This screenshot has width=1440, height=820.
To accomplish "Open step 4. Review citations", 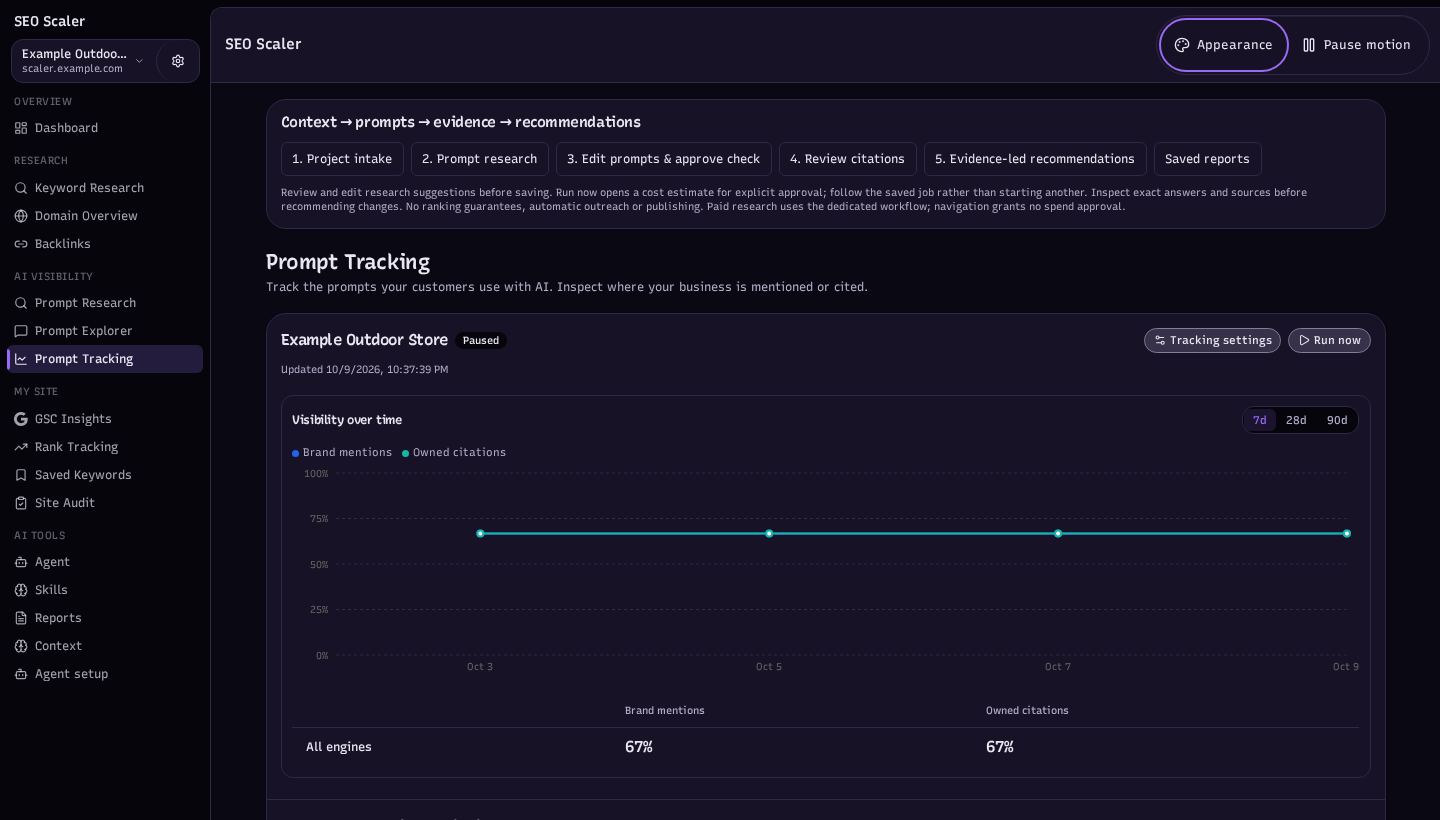I will tap(848, 159).
